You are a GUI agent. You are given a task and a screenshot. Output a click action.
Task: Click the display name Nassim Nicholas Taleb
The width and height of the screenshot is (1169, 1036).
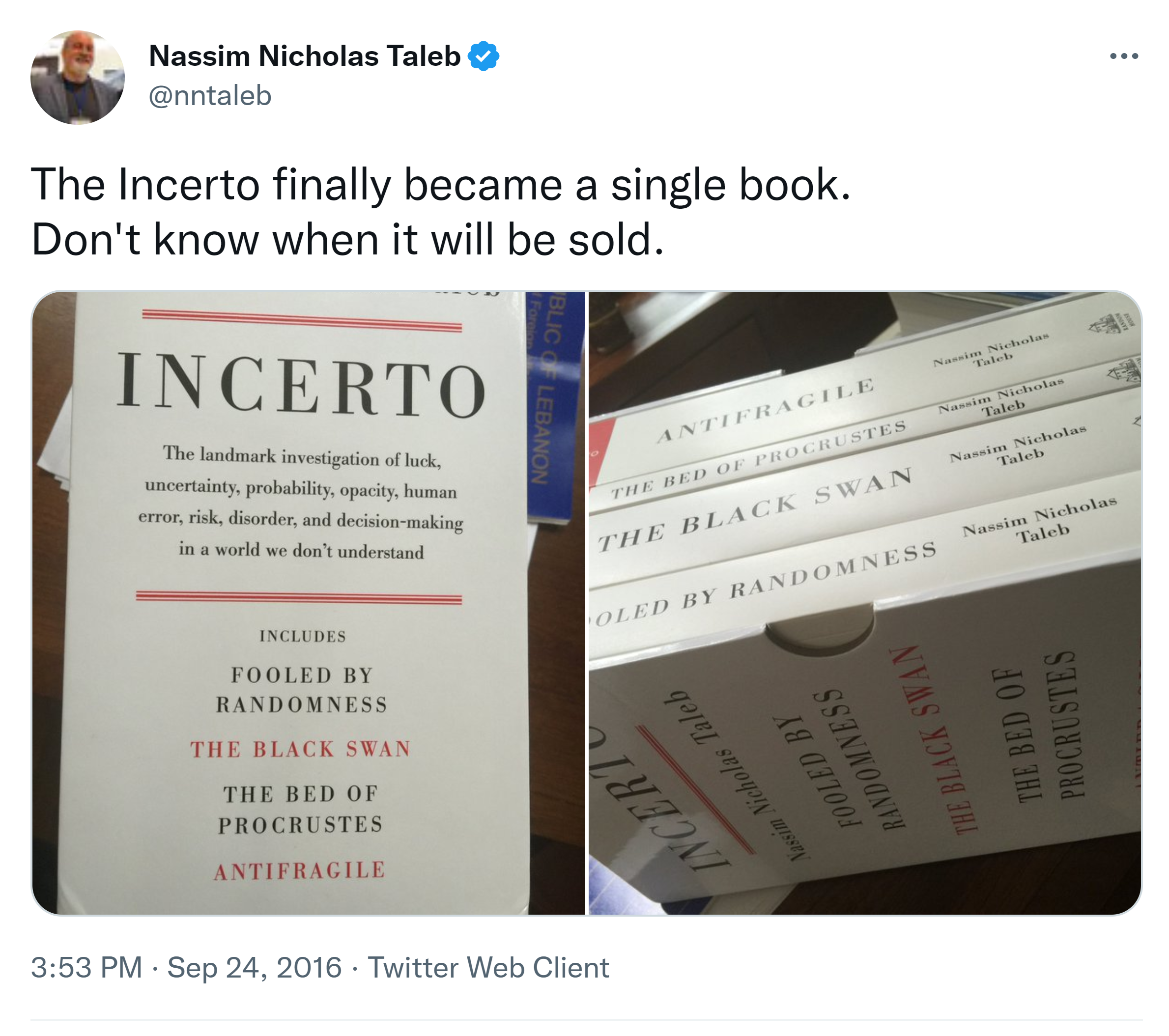pyautogui.click(x=304, y=56)
